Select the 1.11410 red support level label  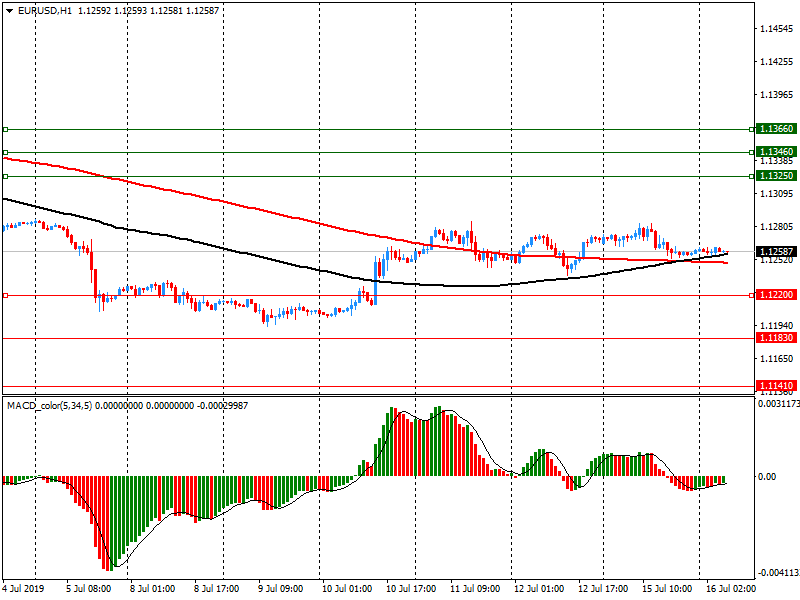(777, 386)
